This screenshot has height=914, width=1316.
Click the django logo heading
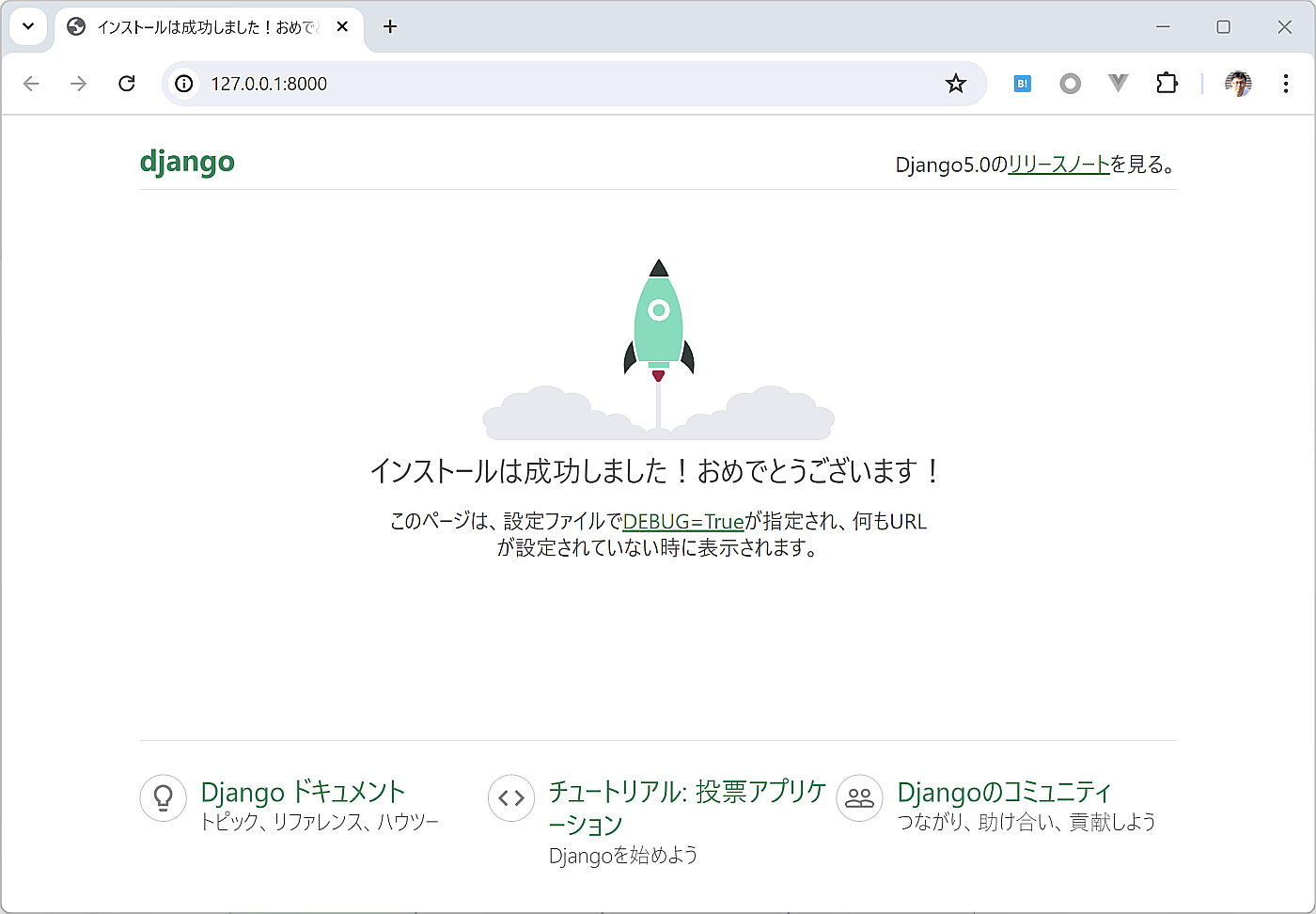[187, 162]
